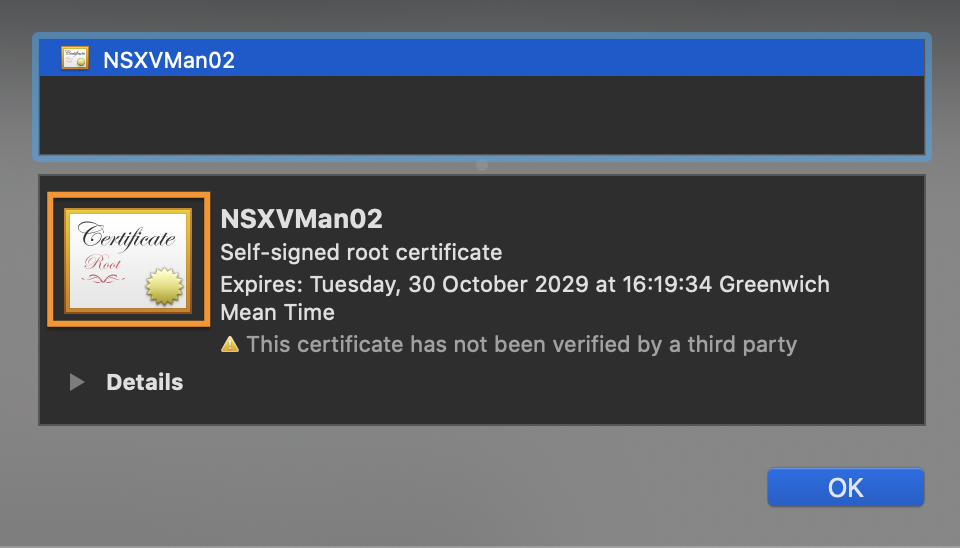Click the split pane divider handle dot
This screenshot has width=960, height=548.
(x=482, y=165)
